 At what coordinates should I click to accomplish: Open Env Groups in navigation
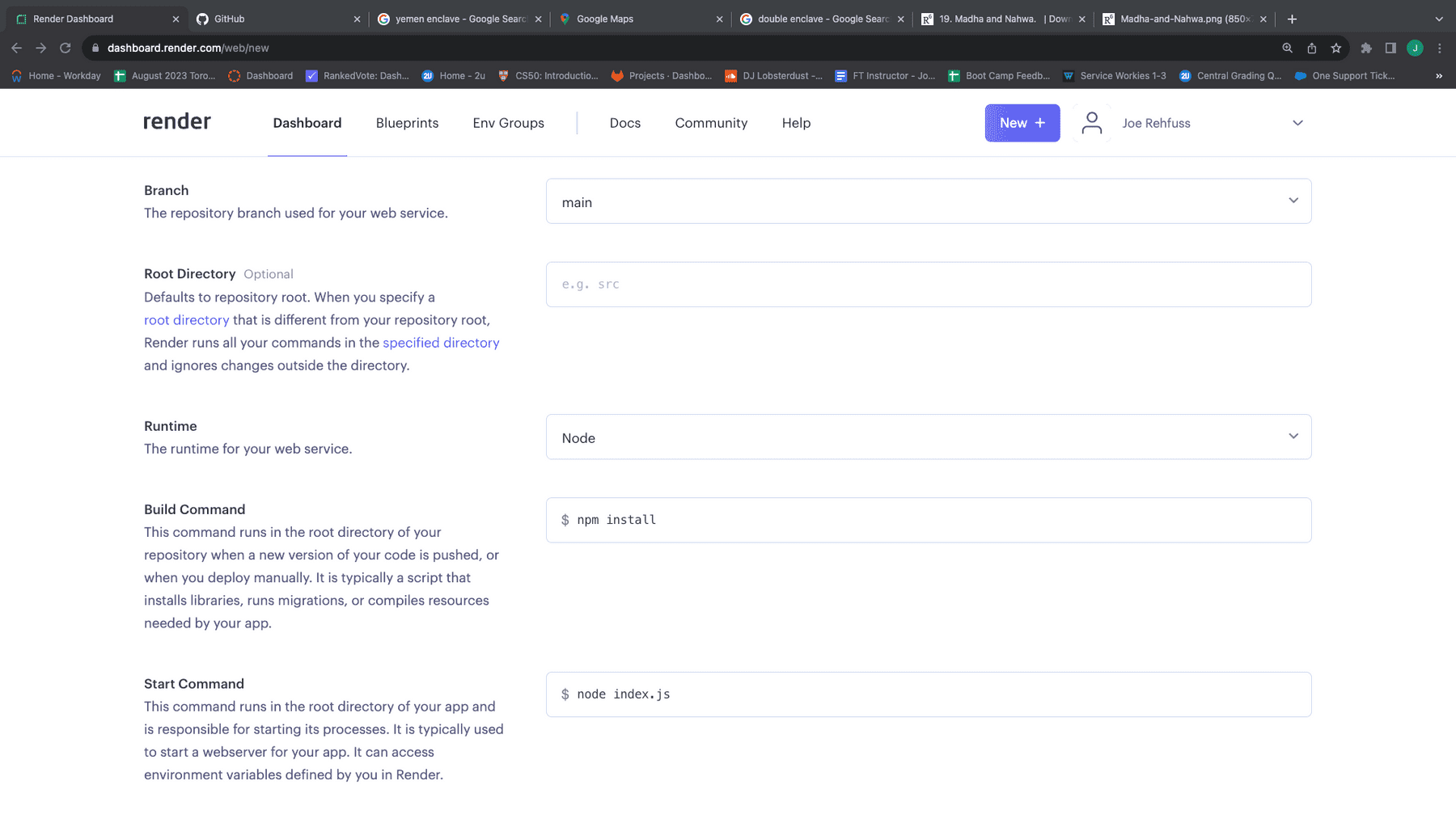(x=508, y=123)
